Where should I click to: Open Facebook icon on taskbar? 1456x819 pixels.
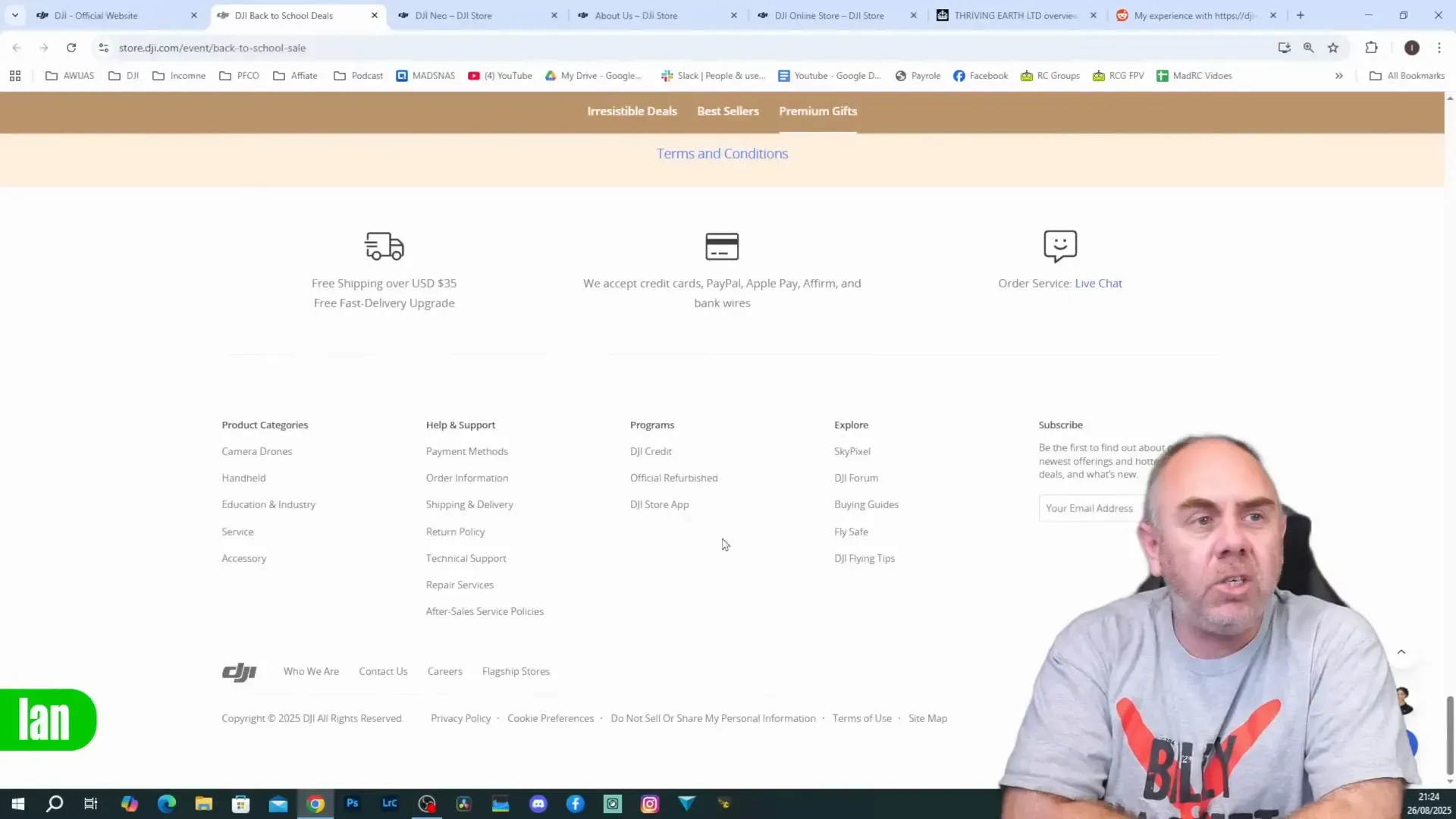576,804
